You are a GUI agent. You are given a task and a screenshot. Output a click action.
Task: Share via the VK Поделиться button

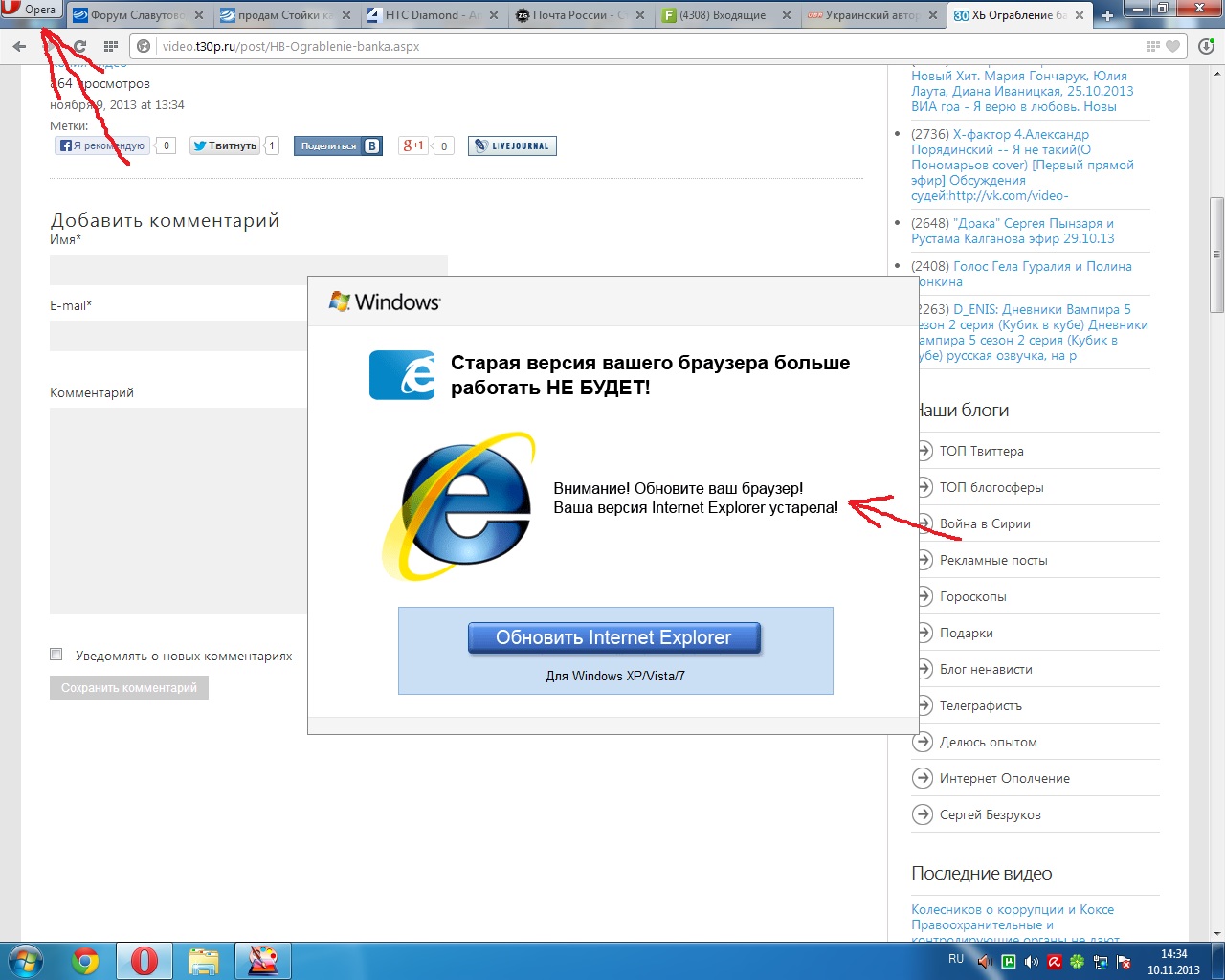[x=339, y=145]
